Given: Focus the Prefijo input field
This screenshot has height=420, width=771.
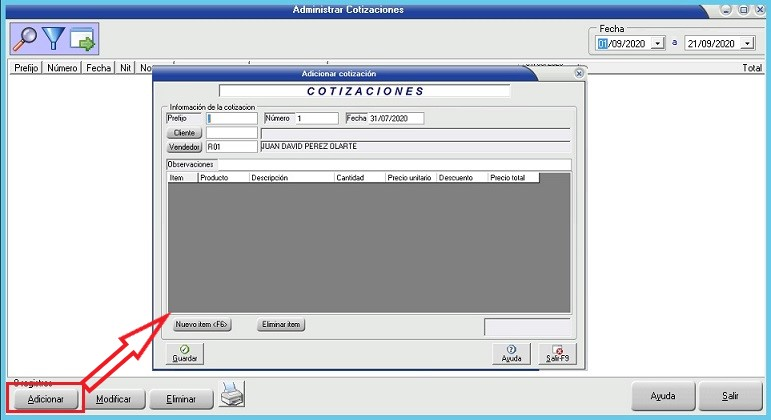Looking at the screenshot, I should (231, 118).
